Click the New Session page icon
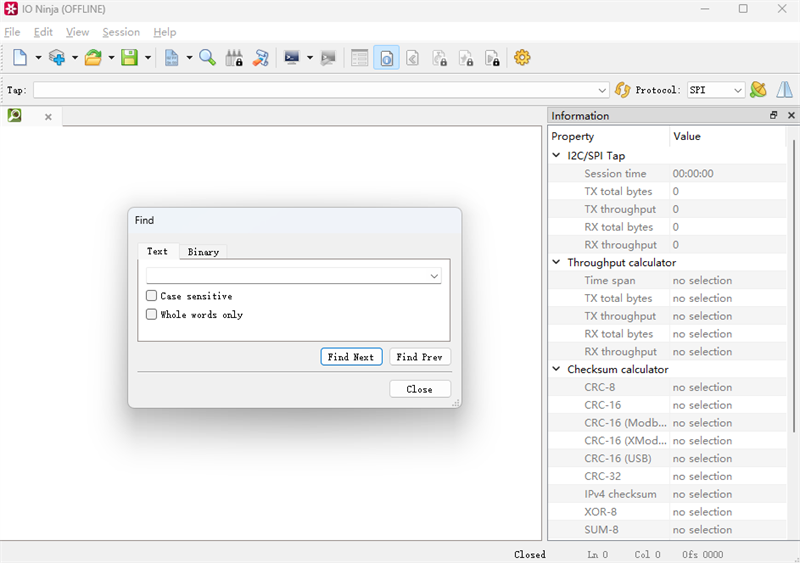Viewport: 800px width, 563px height. coord(20,58)
